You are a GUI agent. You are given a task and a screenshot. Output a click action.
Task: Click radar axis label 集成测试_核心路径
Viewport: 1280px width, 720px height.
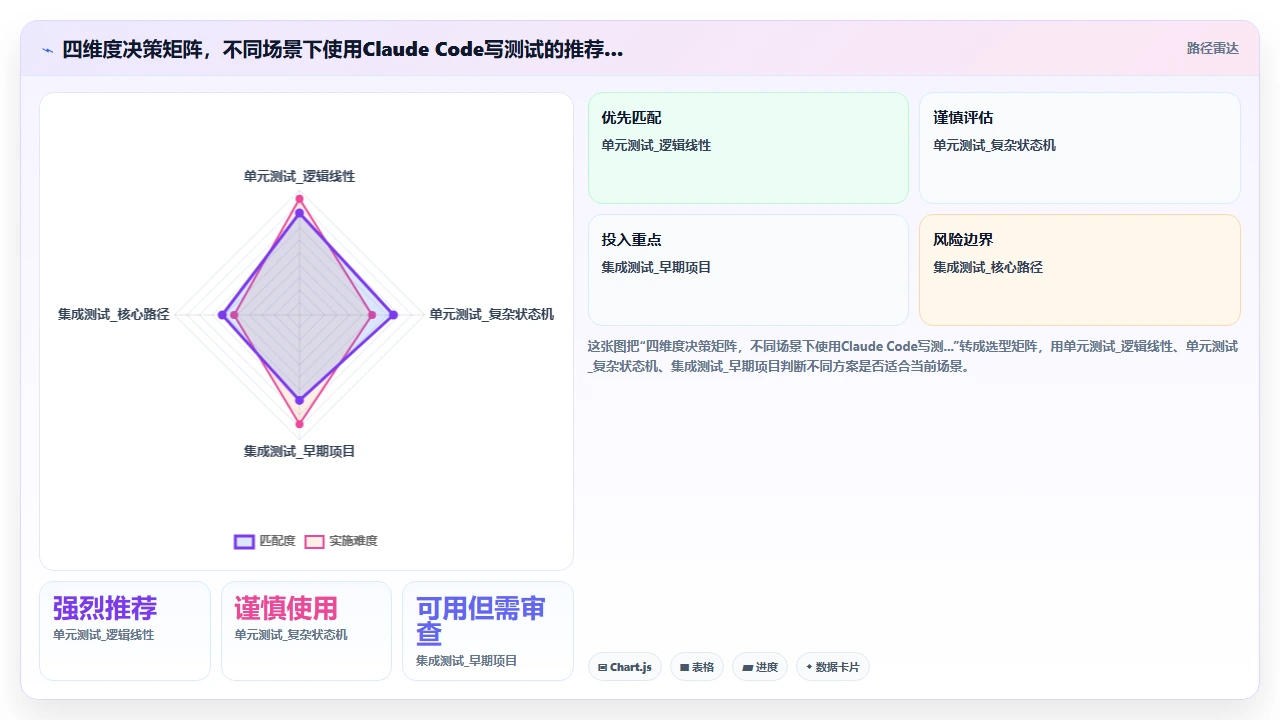click(x=114, y=314)
